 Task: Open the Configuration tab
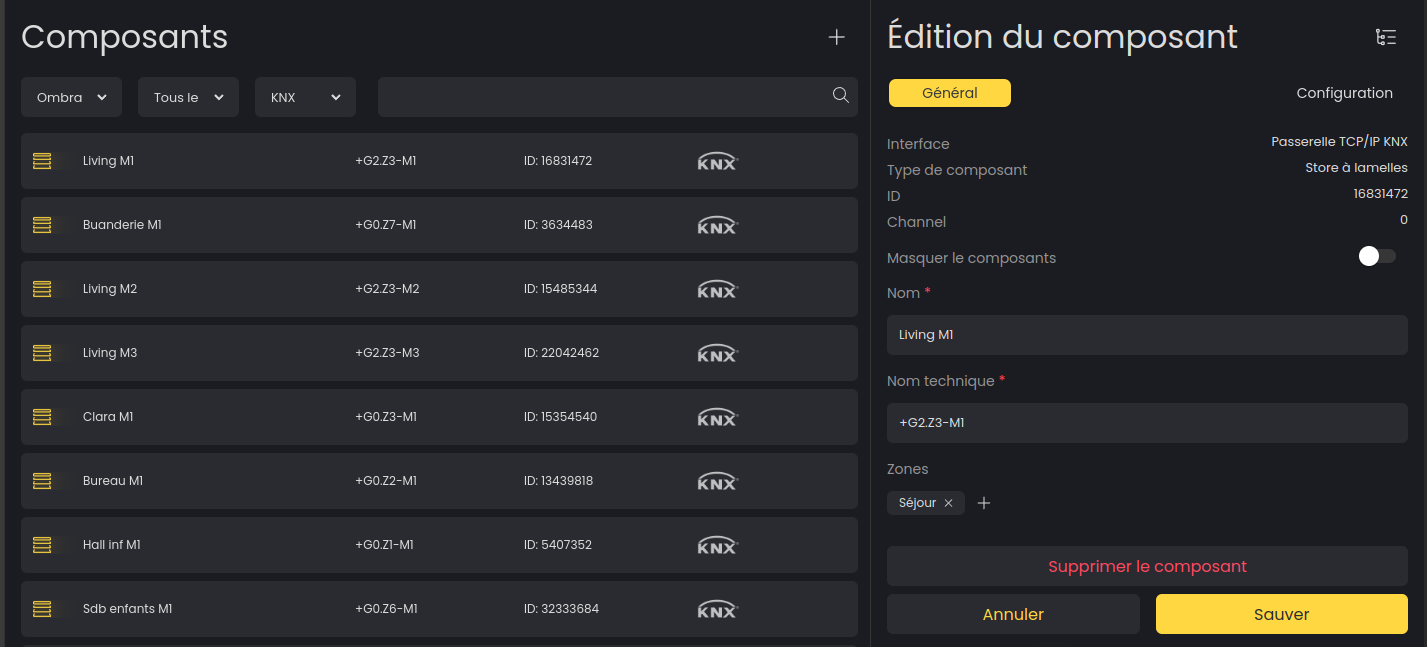pos(1344,93)
